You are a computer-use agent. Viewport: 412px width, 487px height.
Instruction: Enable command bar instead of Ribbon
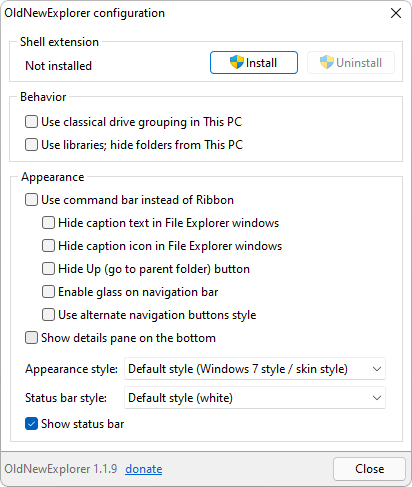click(31, 200)
